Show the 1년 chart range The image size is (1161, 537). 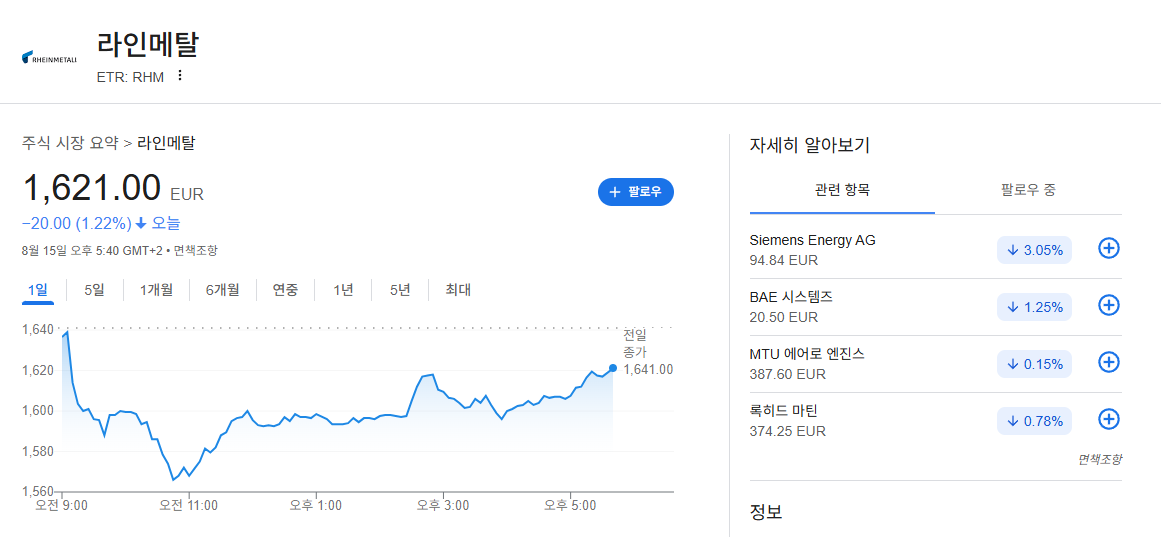point(343,290)
